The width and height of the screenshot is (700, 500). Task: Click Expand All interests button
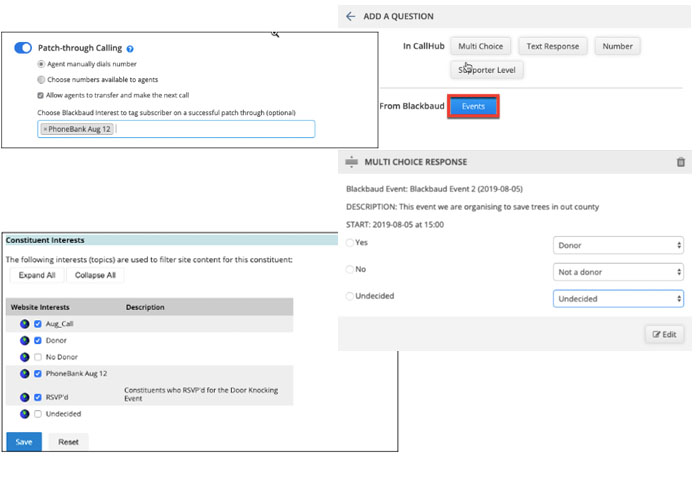point(37,275)
